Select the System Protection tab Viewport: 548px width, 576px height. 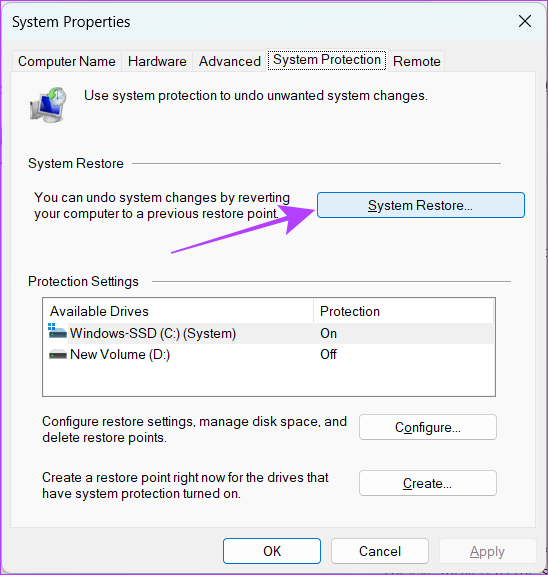(x=327, y=60)
